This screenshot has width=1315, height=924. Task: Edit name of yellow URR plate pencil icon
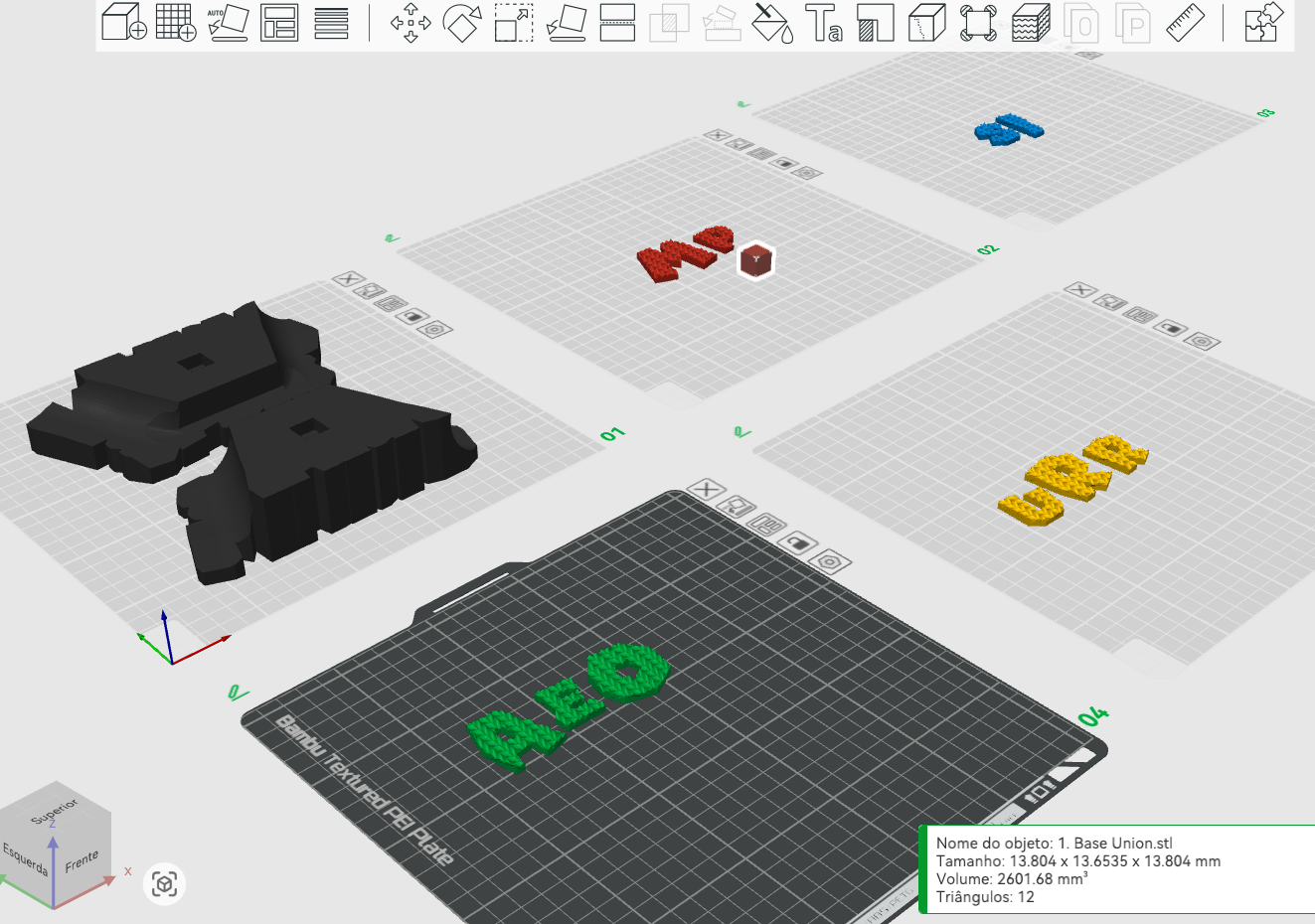(x=742, y=432)
